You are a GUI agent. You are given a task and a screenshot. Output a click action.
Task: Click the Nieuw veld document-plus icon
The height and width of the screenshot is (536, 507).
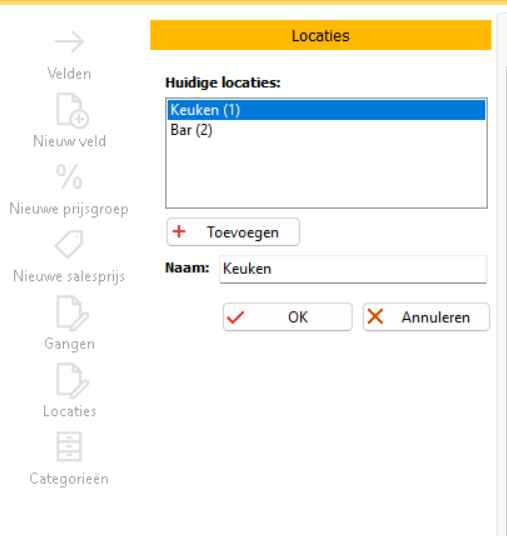(72, 110)
